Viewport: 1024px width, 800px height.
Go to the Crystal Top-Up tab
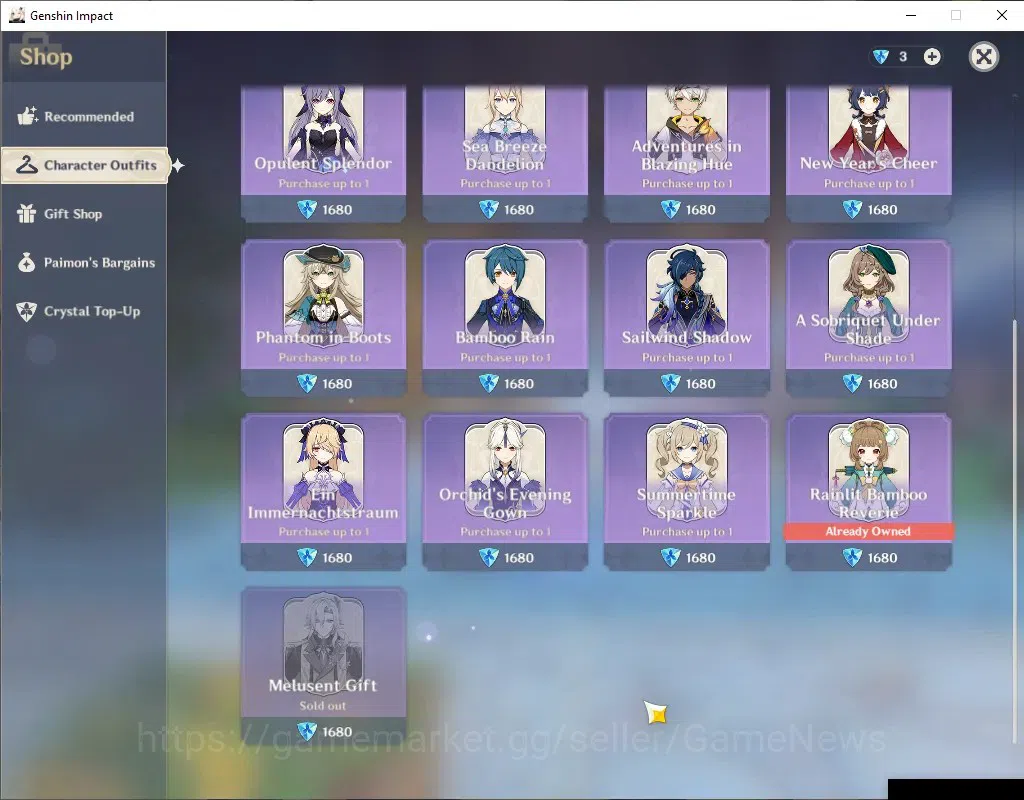84,312
